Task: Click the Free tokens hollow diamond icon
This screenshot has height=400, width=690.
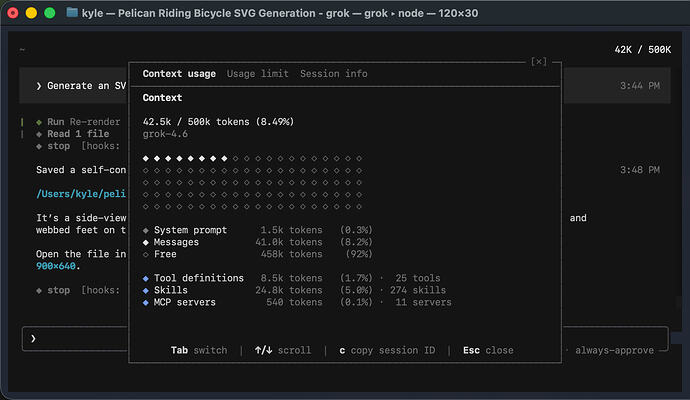Action: [x=146, y=254]
